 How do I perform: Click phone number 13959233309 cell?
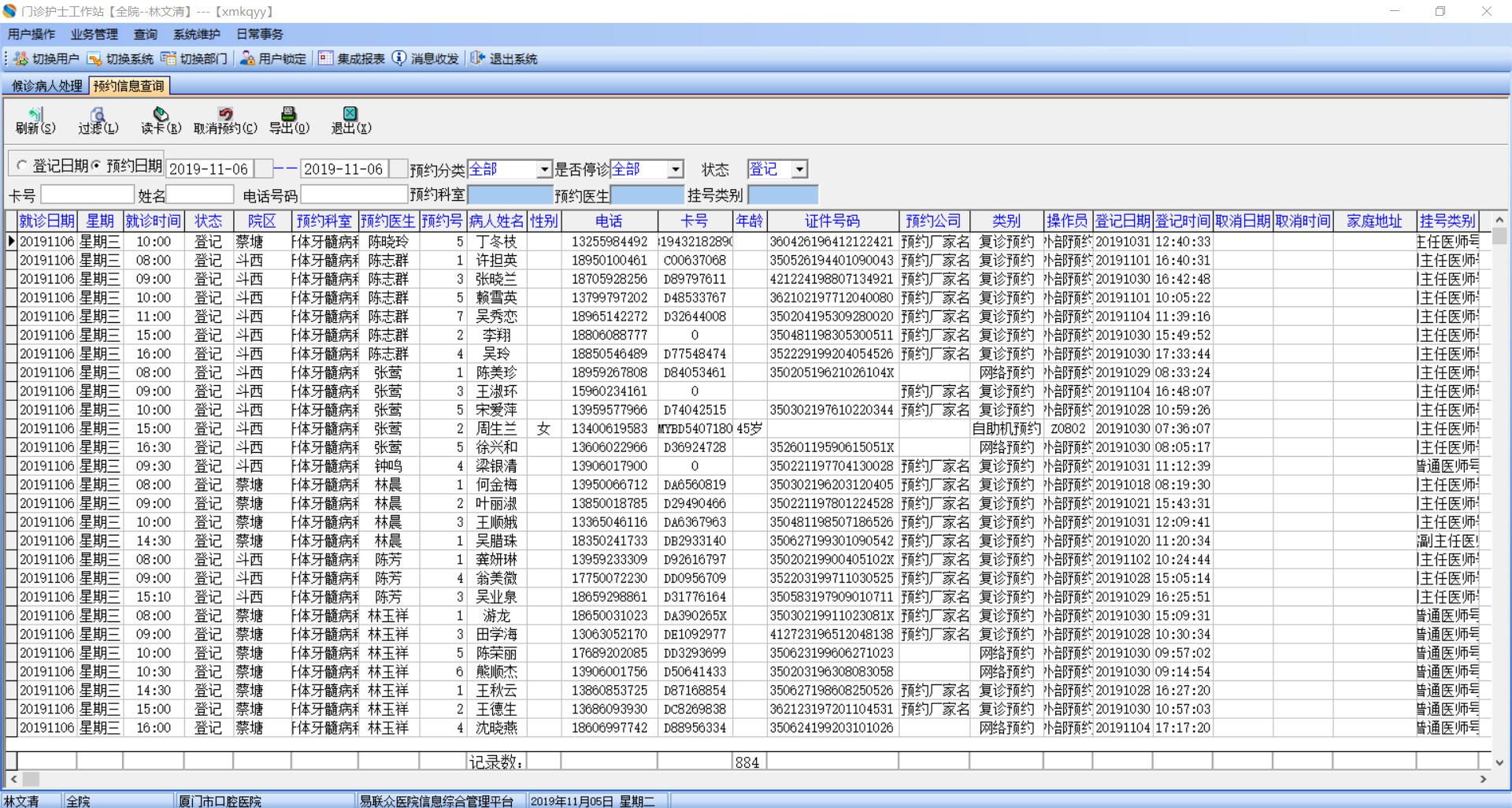pos(609,560)
